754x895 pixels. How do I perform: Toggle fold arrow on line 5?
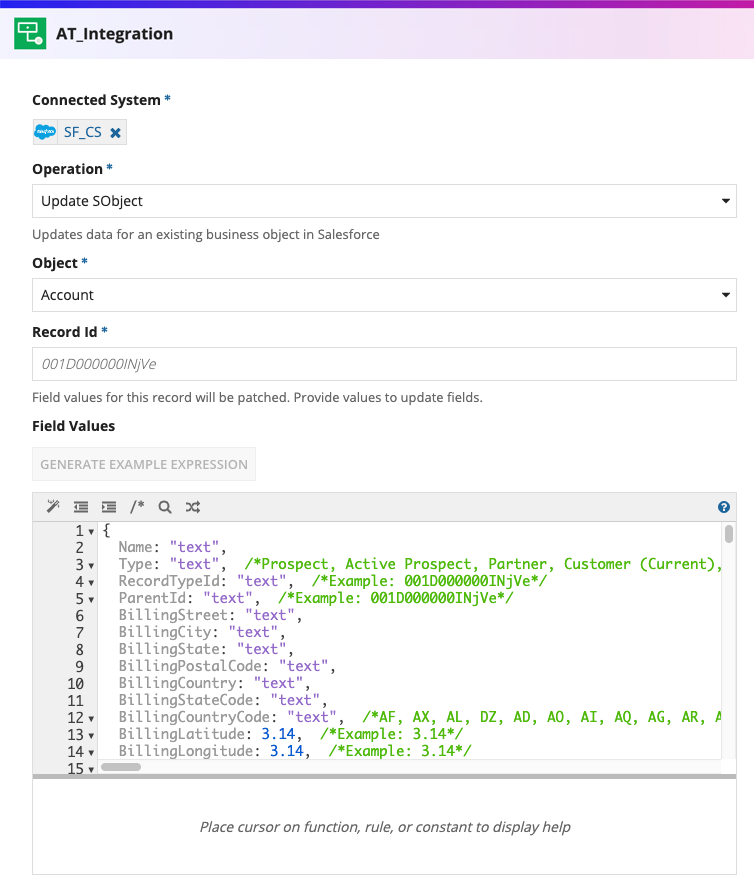(91, 600)
